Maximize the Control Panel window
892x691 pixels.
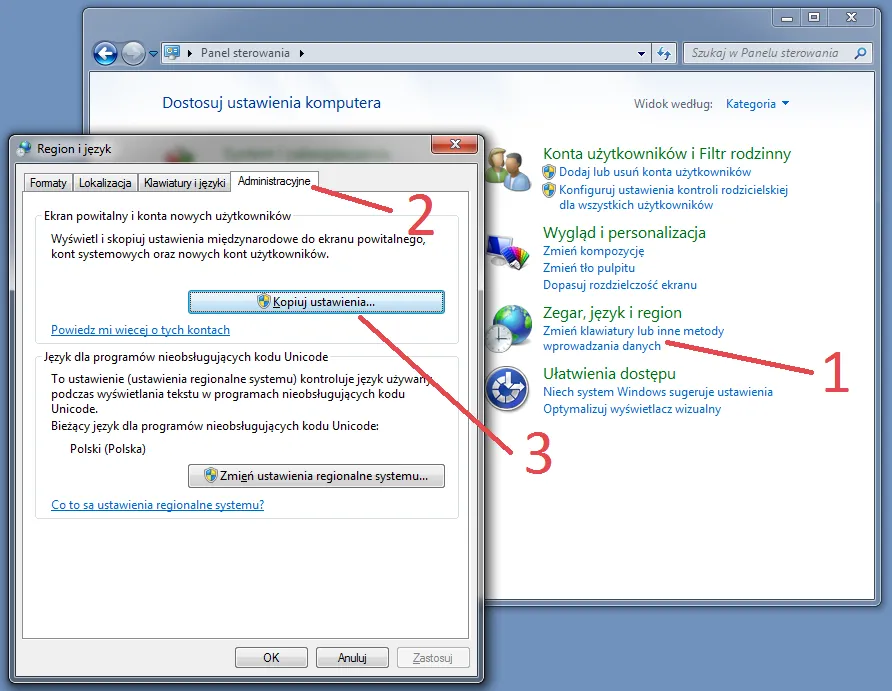pos(814,18)
